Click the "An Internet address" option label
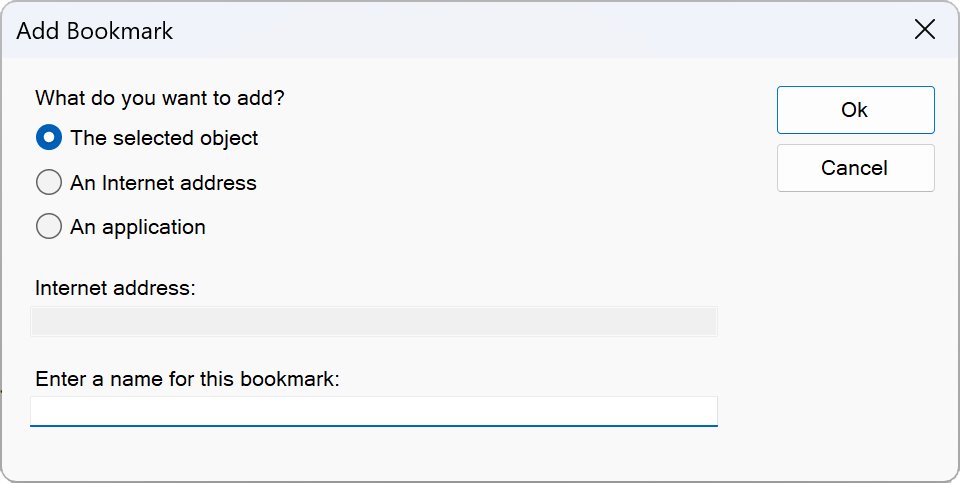The width and height of the screenshot is (960, 483). point(163,183)
